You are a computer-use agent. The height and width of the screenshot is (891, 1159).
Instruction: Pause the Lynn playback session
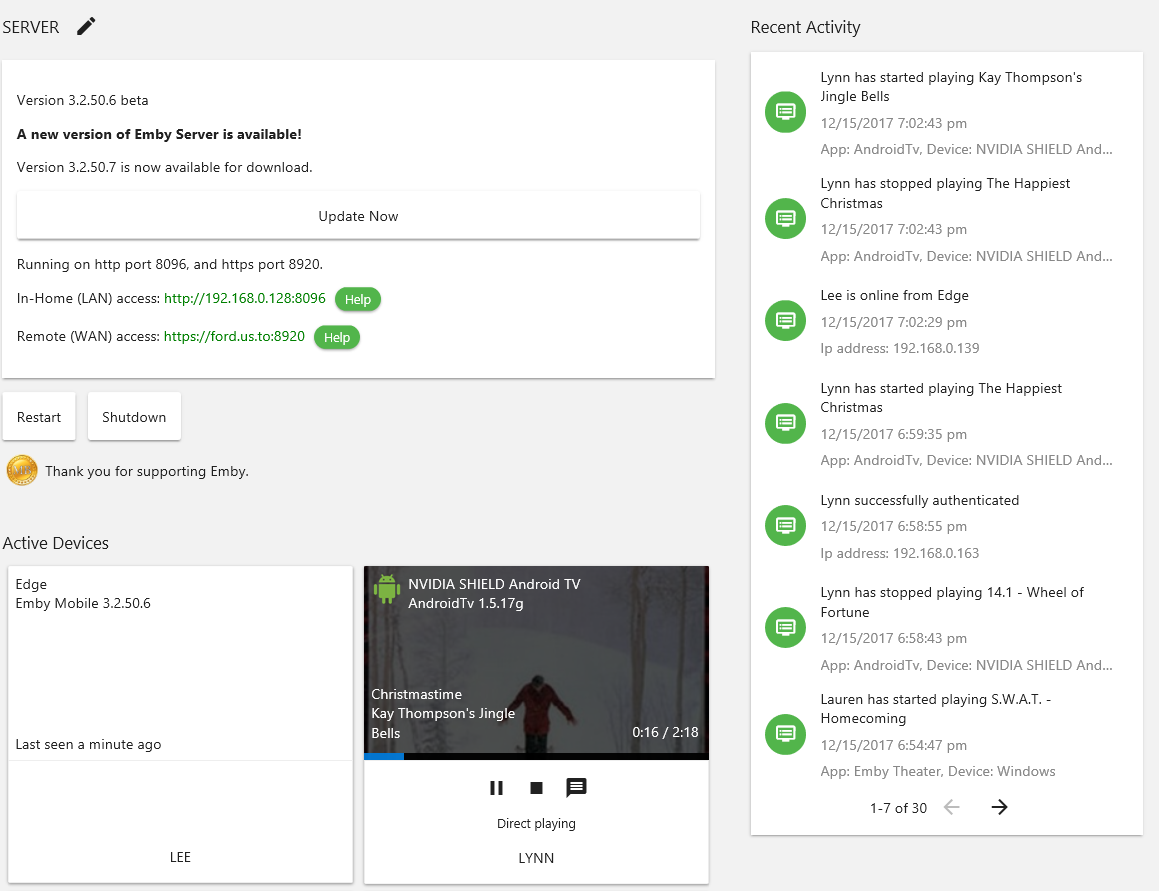coord(496,788)
